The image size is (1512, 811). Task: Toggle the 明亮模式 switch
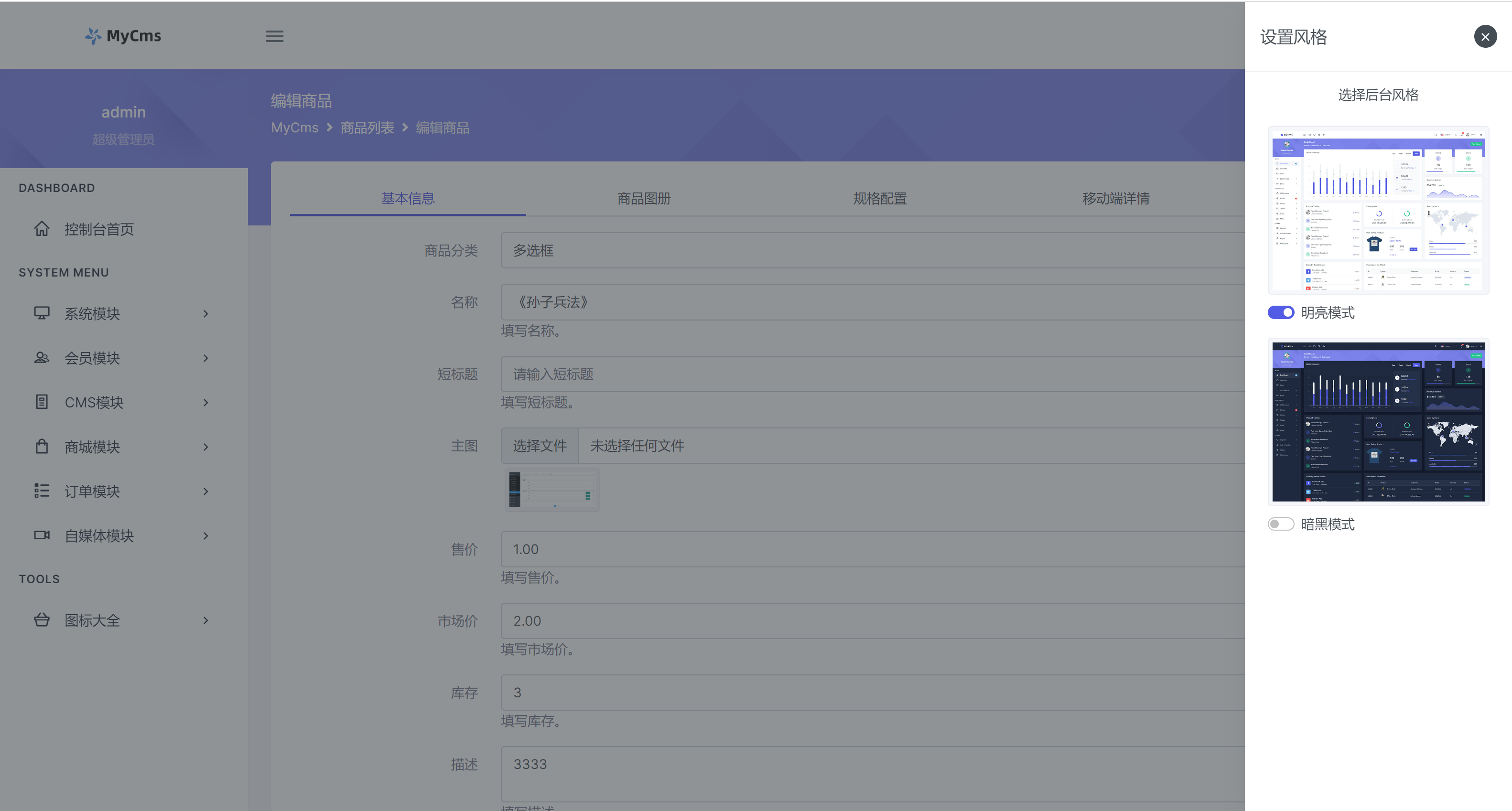1281,312
